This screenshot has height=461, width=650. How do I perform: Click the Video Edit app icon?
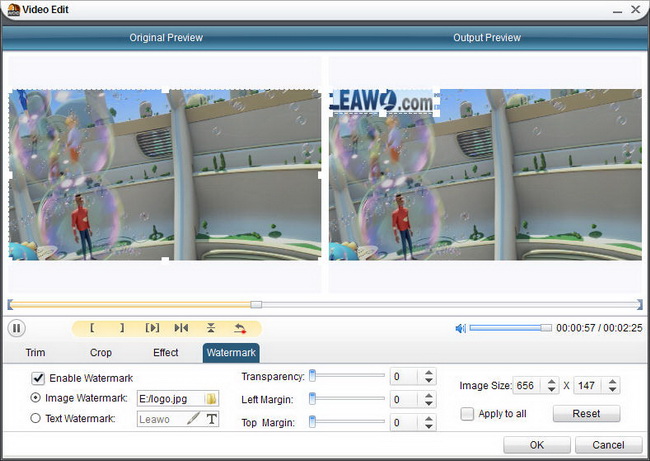[x=14, y=10]
